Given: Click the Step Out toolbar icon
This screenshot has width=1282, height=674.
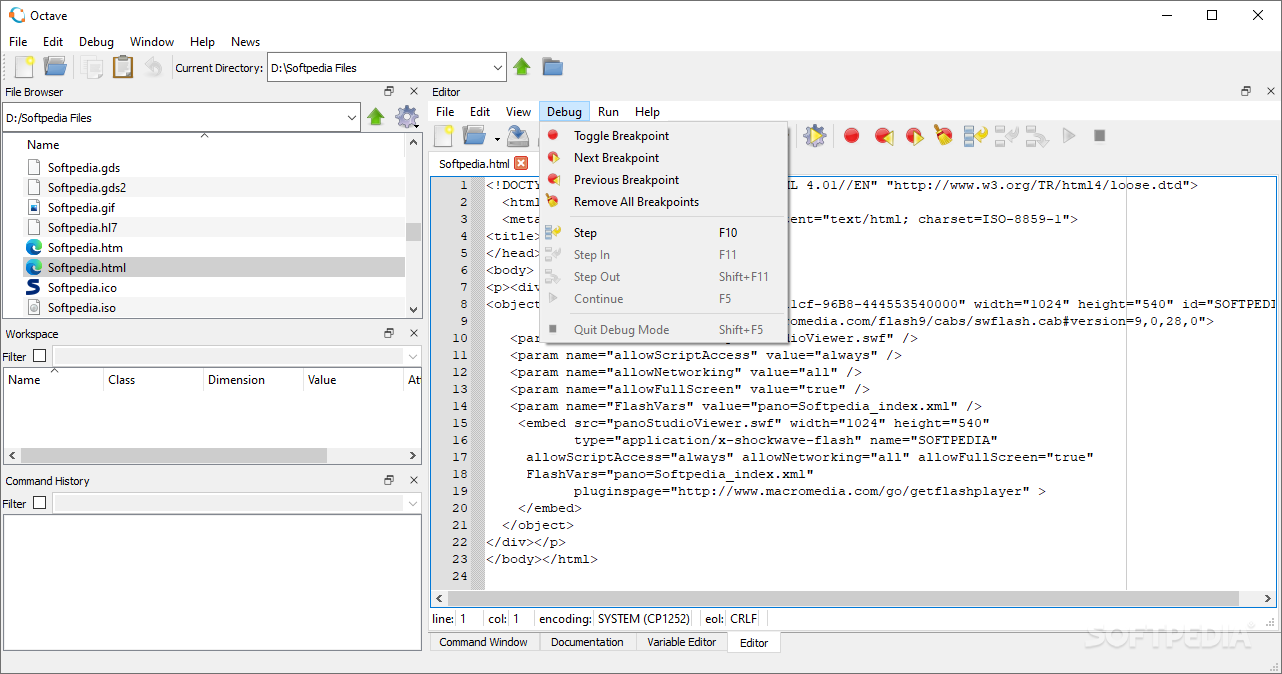Looking at the screenshot, I should click(x=1037, y=135).
